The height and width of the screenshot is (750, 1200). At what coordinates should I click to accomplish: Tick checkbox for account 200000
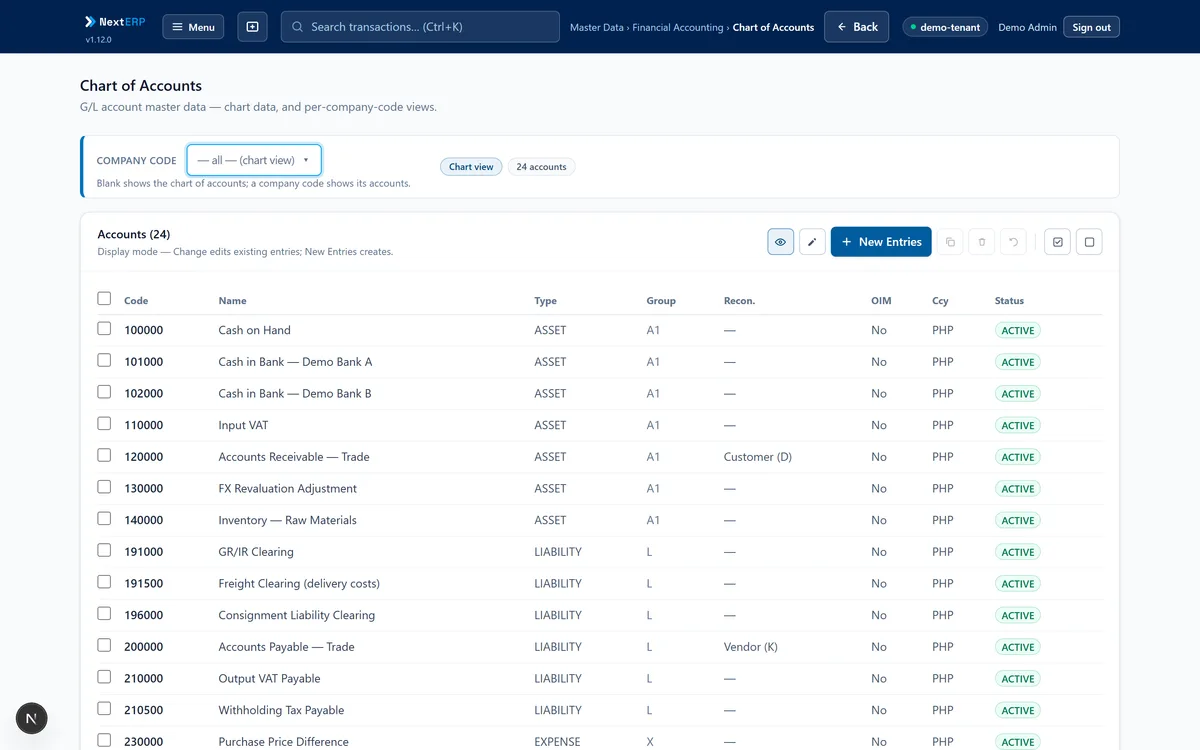(x=104, y=645)
